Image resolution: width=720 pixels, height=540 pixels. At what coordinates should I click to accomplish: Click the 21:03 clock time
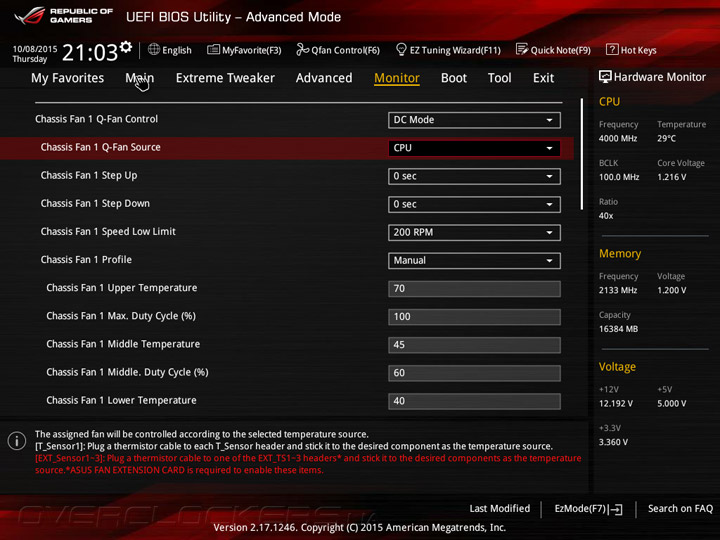pos(90,52)
